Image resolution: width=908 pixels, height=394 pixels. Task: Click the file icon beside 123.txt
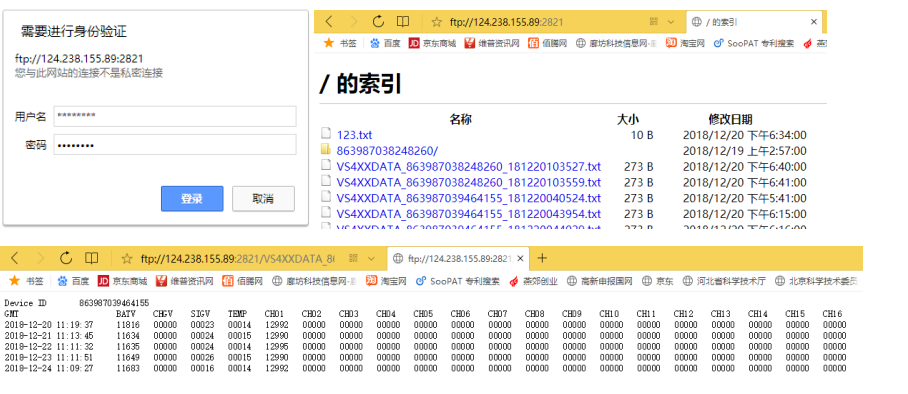(326, 134)
